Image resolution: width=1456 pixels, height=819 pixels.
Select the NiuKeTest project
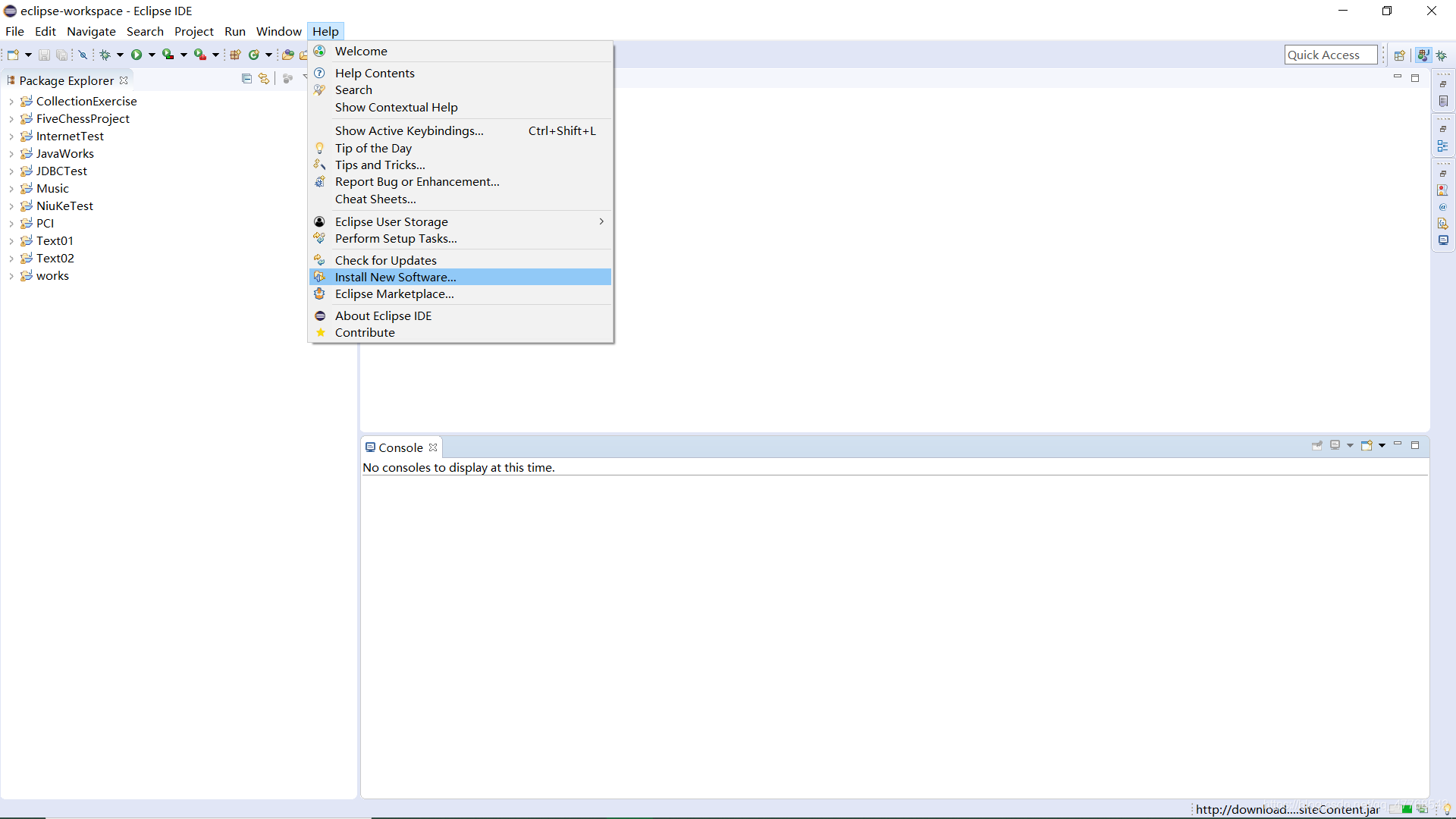[x=64, y=206]
